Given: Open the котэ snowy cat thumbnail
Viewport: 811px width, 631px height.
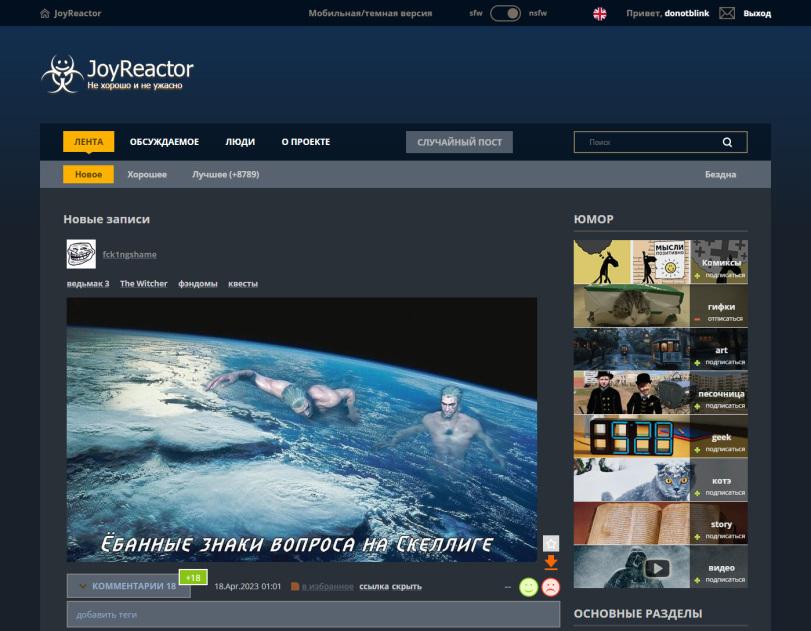Looking at the screenshot, I should click(x=632, y=479).
